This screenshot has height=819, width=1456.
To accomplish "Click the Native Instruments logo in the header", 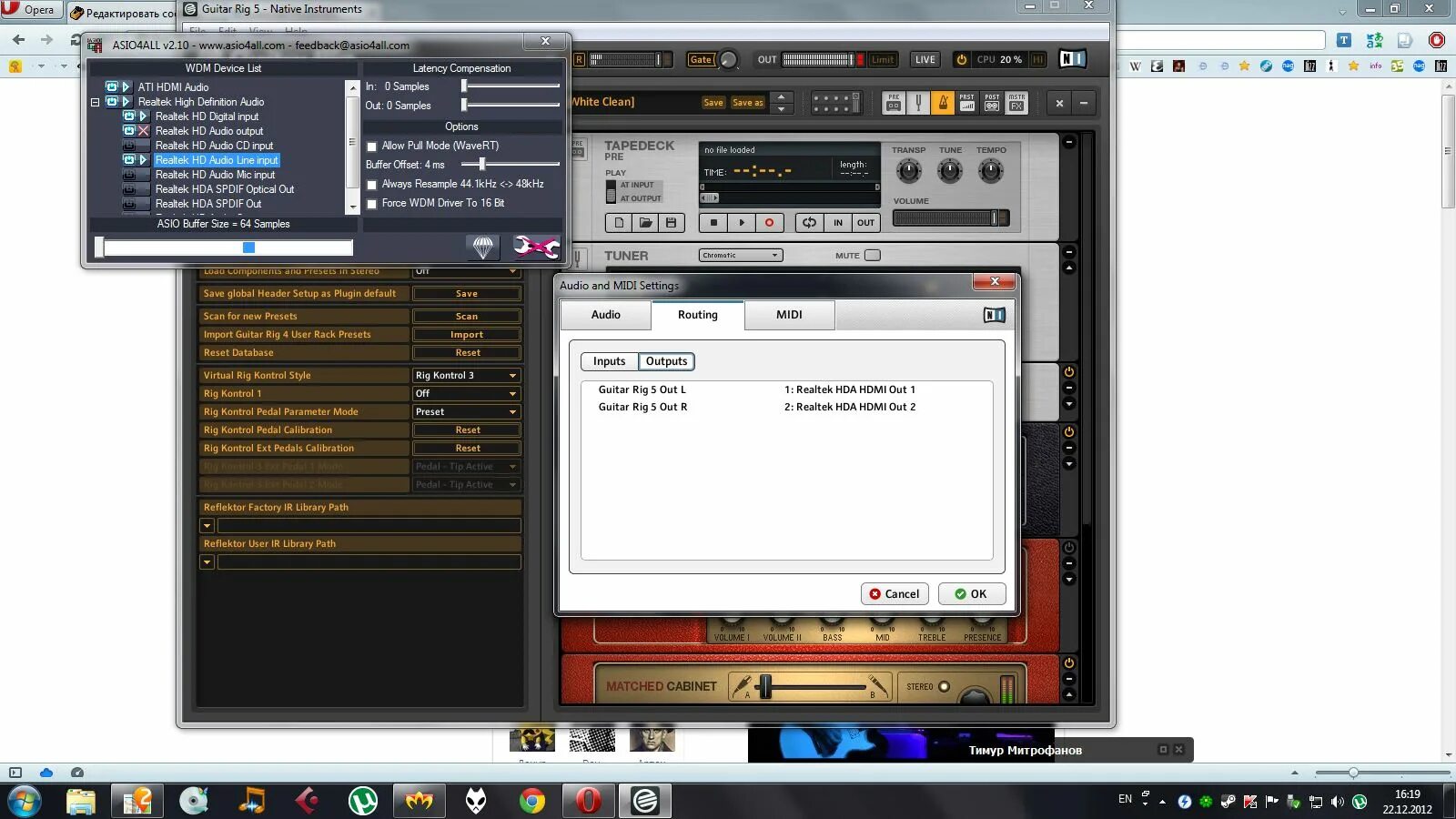I will coord(1073,59).
